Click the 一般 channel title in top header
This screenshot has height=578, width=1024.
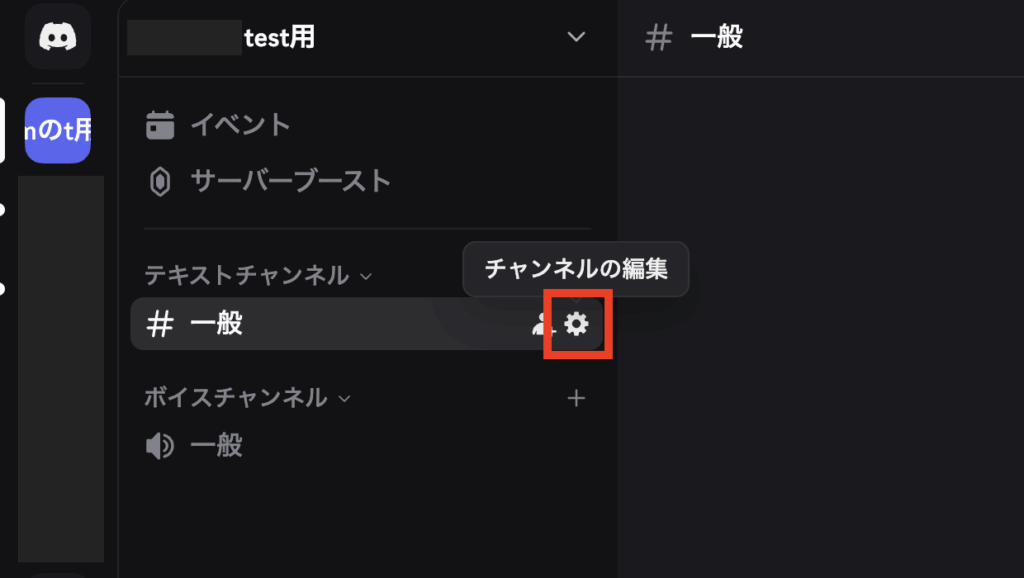[717, 37]
